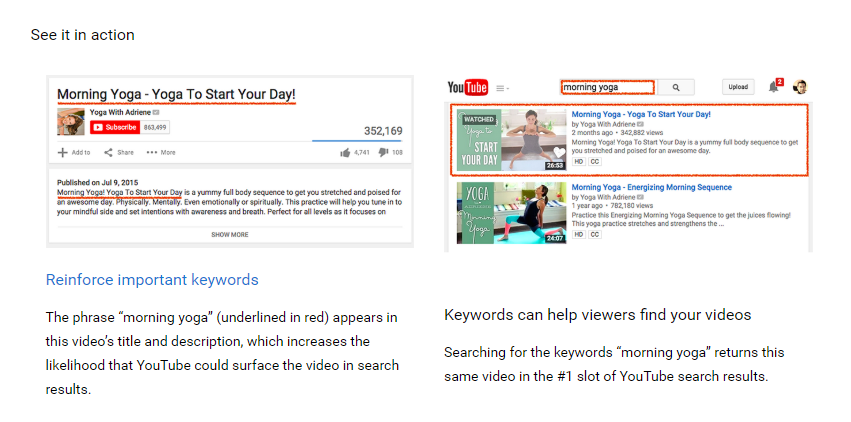This screenshot has height=422, width=851.
Task: Click the CC badge on Energizing Morning Sequence result
Action: coord(595,234)
